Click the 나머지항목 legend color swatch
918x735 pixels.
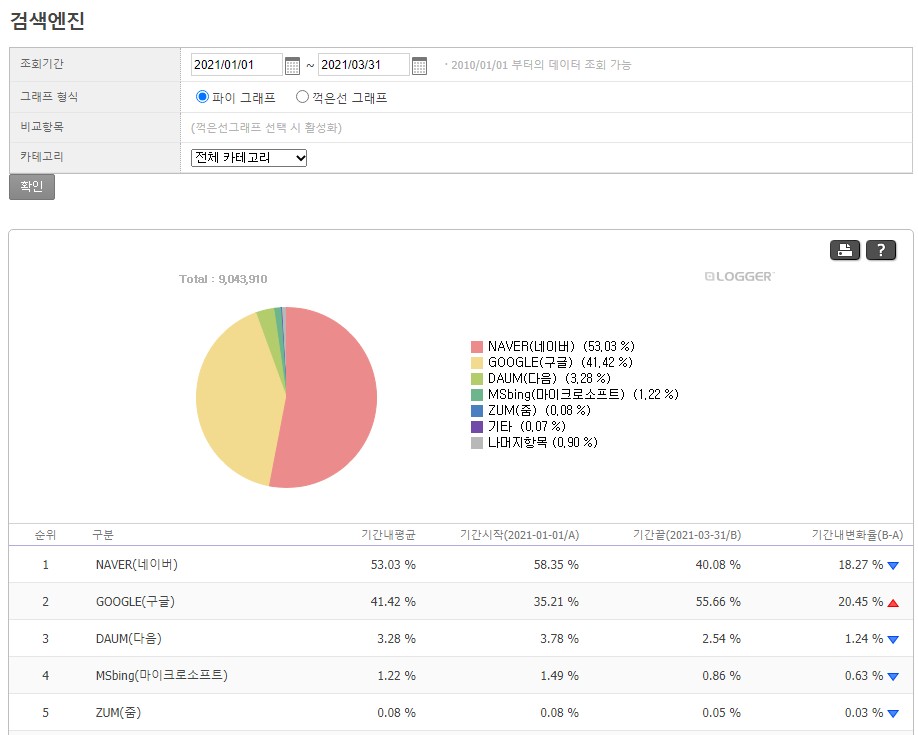(x=477, y=443)
